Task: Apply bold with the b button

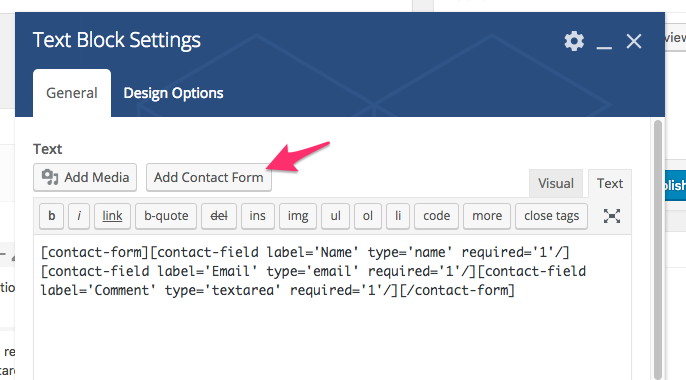Action: coord(52,216)
